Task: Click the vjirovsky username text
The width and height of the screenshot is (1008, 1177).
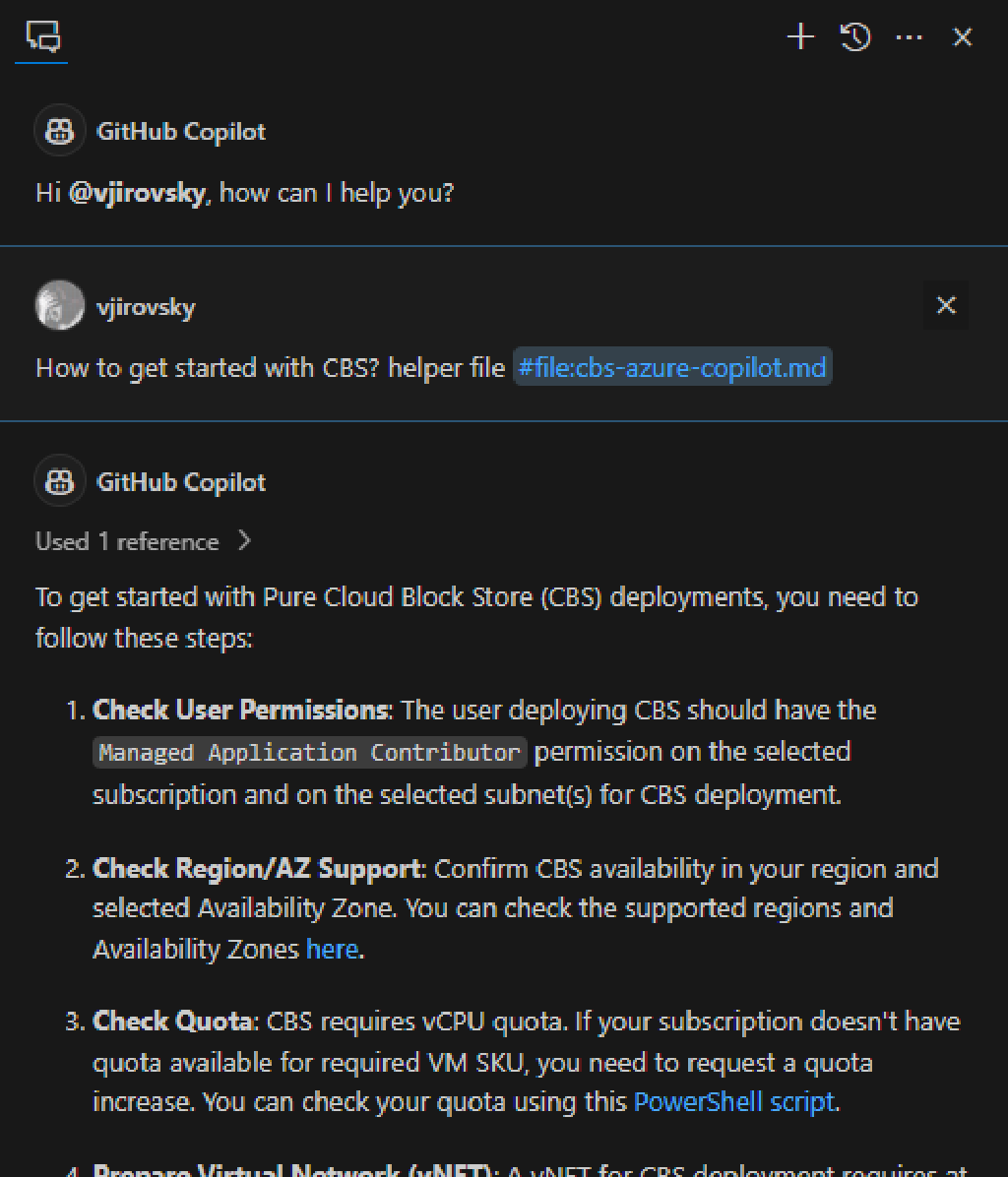Action: tap(146, 305)
